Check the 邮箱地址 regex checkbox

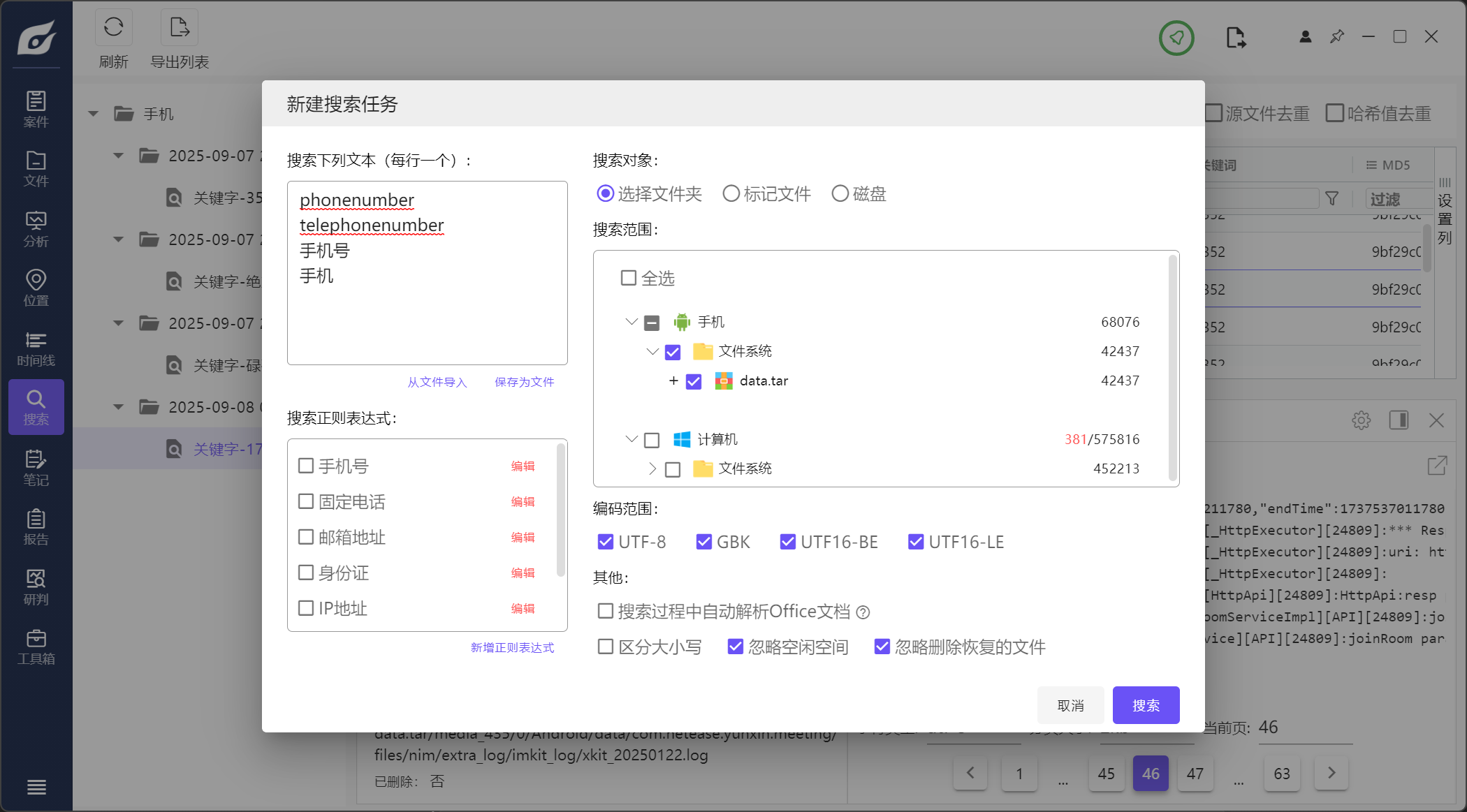pyautogui.click(x=306, y=537)
